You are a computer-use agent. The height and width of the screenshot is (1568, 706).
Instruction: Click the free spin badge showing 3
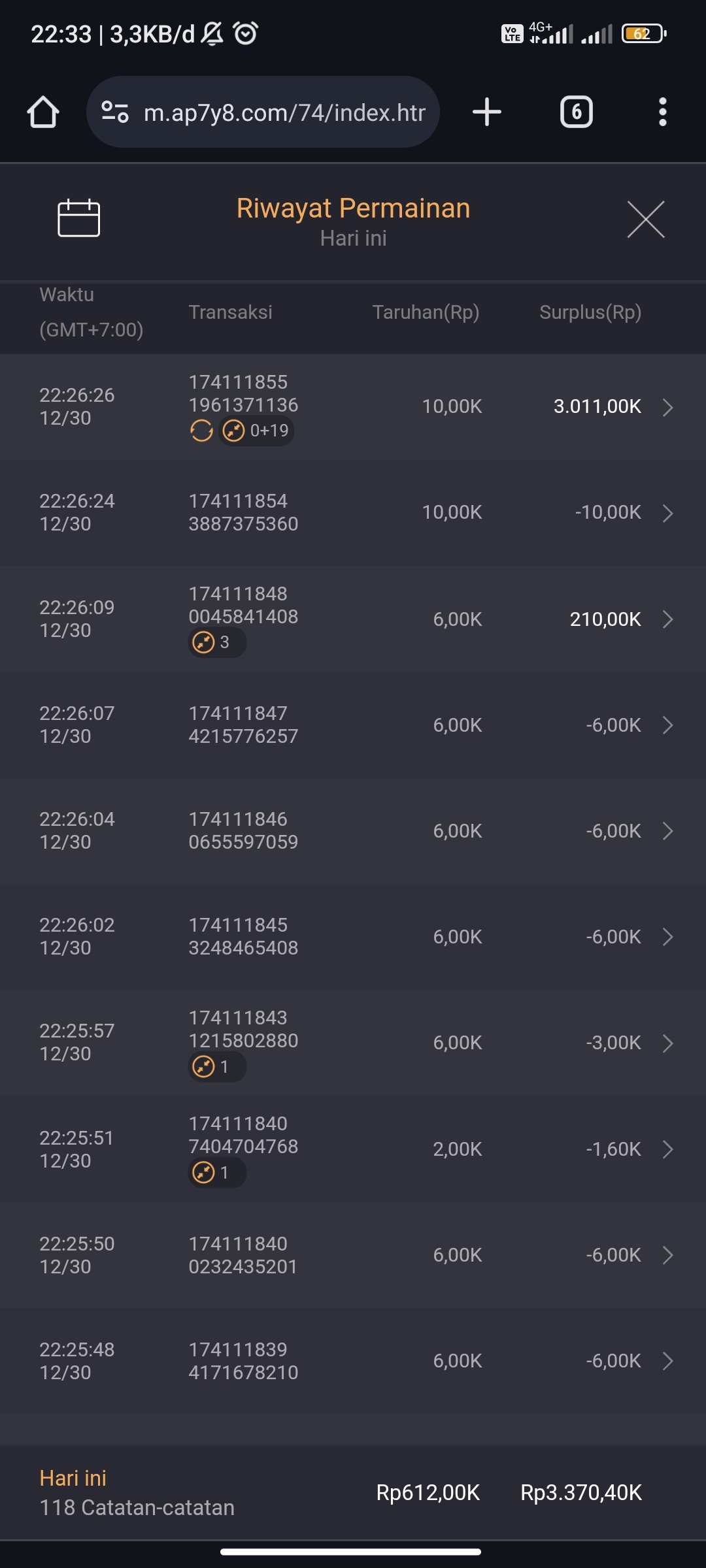(217, 642)
